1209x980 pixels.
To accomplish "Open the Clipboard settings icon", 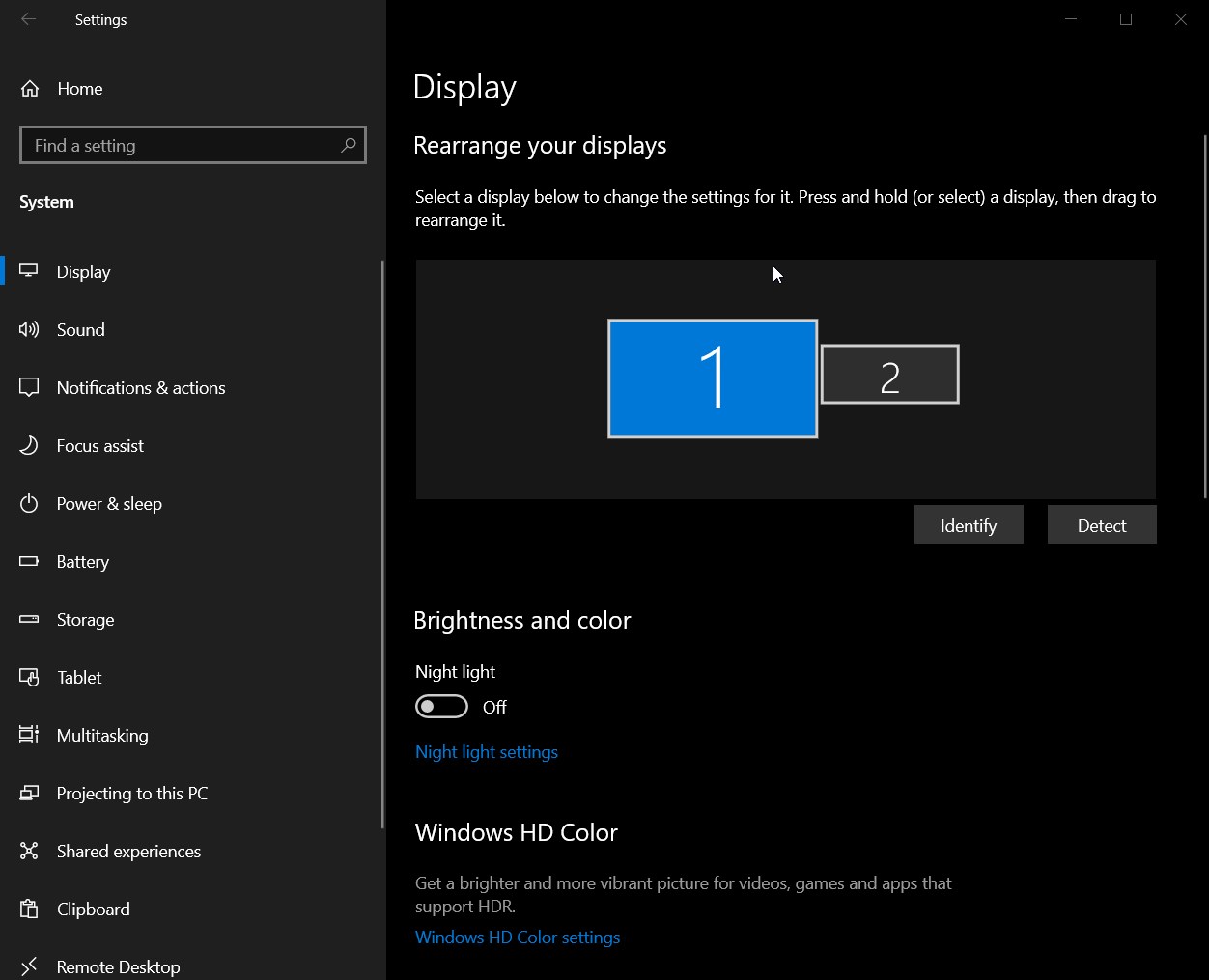I will tap(30, 909).
